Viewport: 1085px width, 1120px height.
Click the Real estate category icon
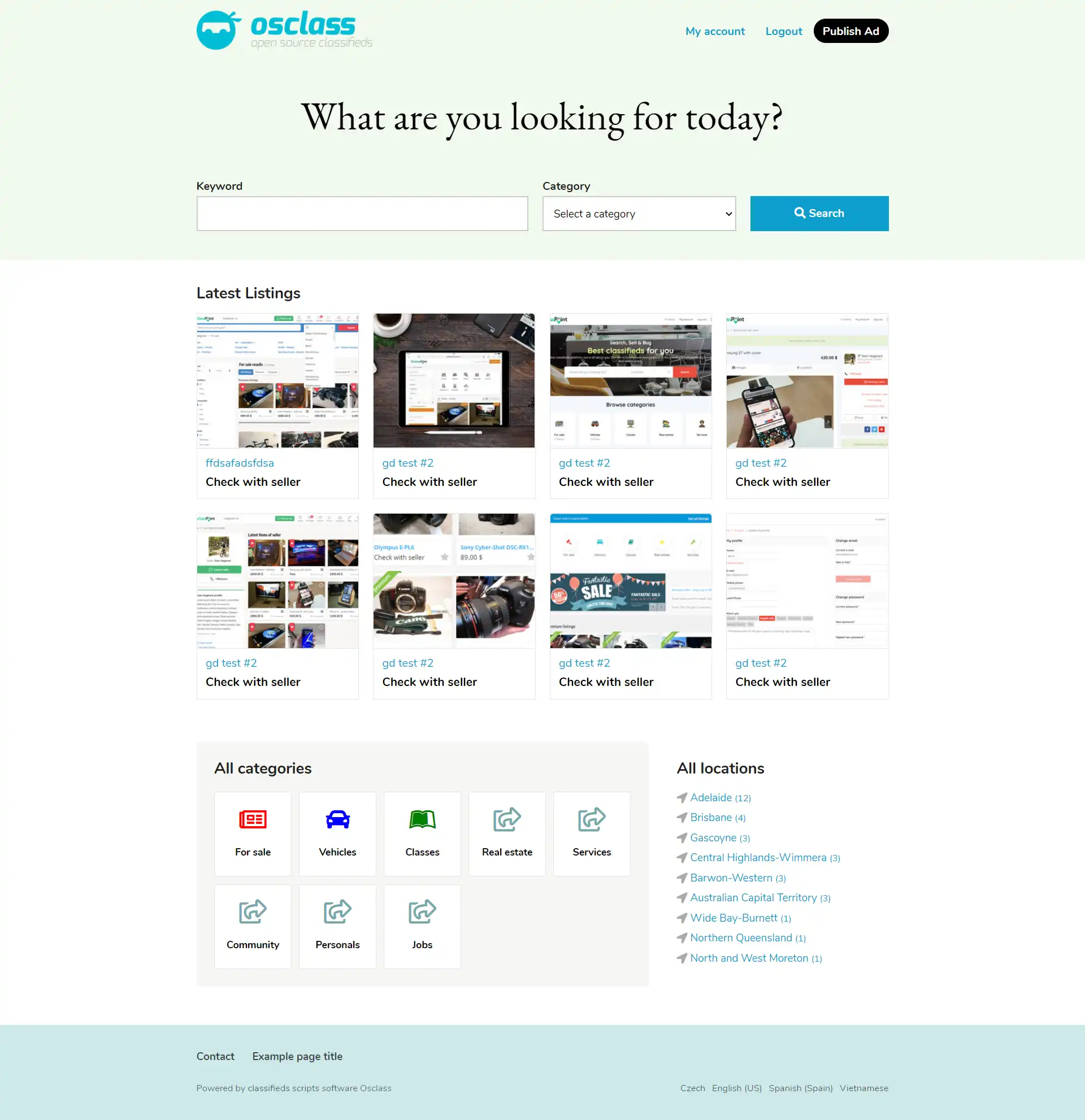[506, 820]
